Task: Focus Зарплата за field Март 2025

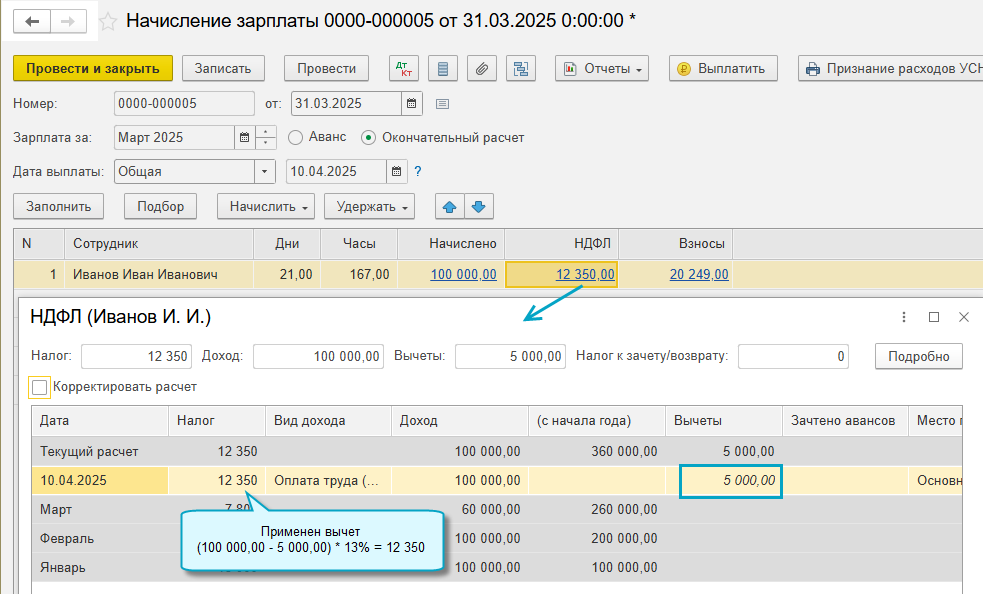Action: coord(174,137)
